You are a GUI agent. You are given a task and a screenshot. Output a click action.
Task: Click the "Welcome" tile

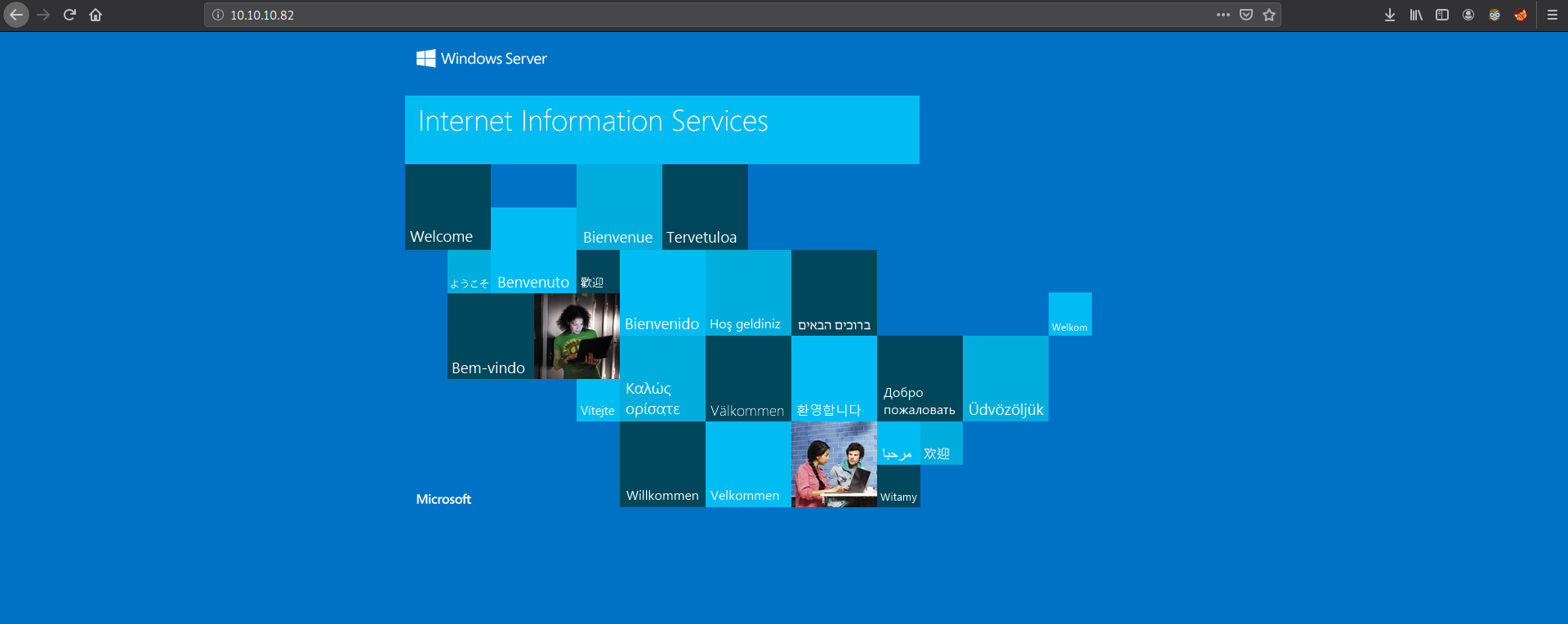click(x=448, y=207)
